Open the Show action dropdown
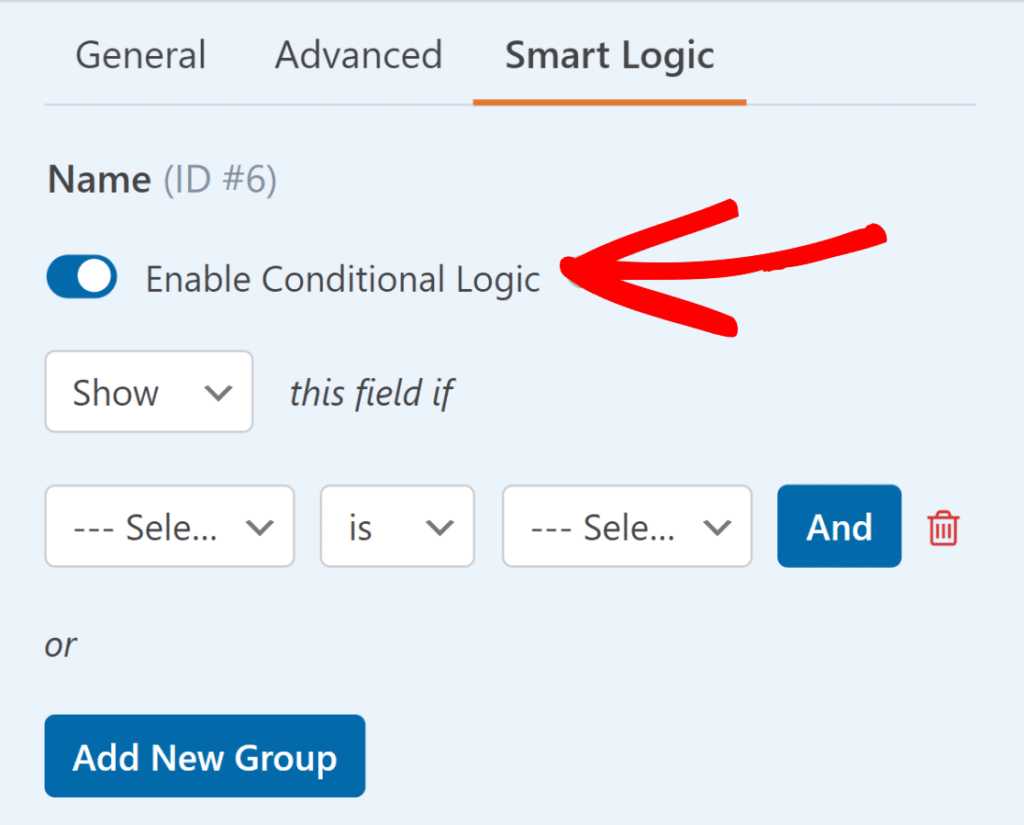 [x=148, y=392]
